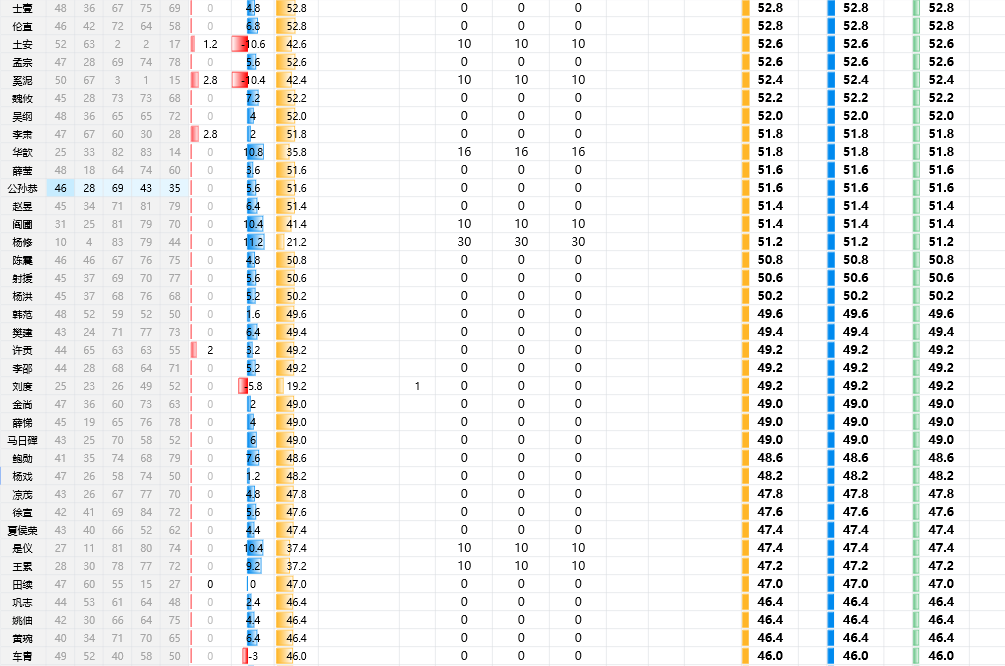Select the name cell 马日磾

coord(22,440)
